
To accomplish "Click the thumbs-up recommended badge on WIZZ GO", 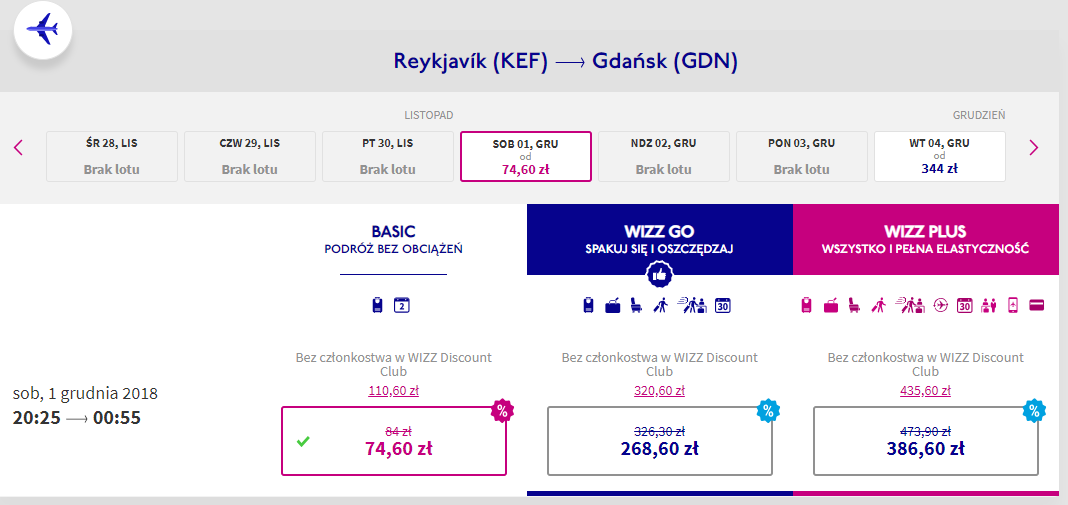I will point(659,274).
